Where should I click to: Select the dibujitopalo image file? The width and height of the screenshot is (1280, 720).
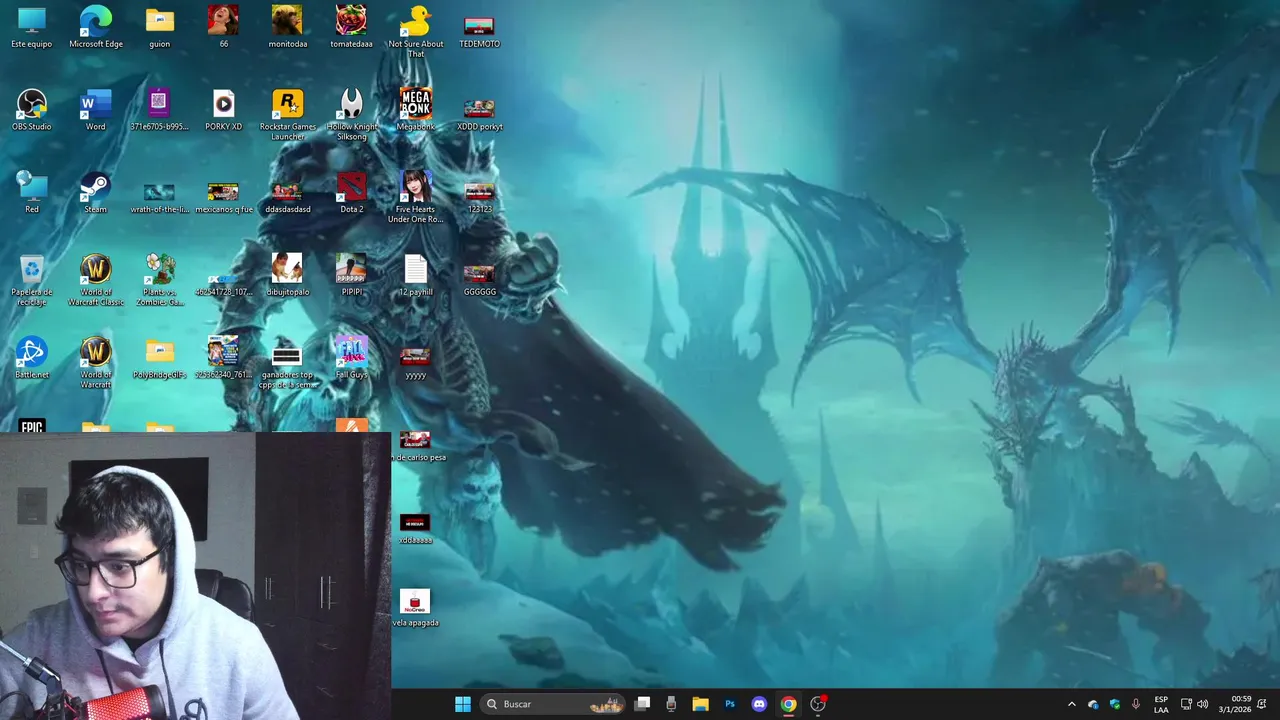point(287,276)
